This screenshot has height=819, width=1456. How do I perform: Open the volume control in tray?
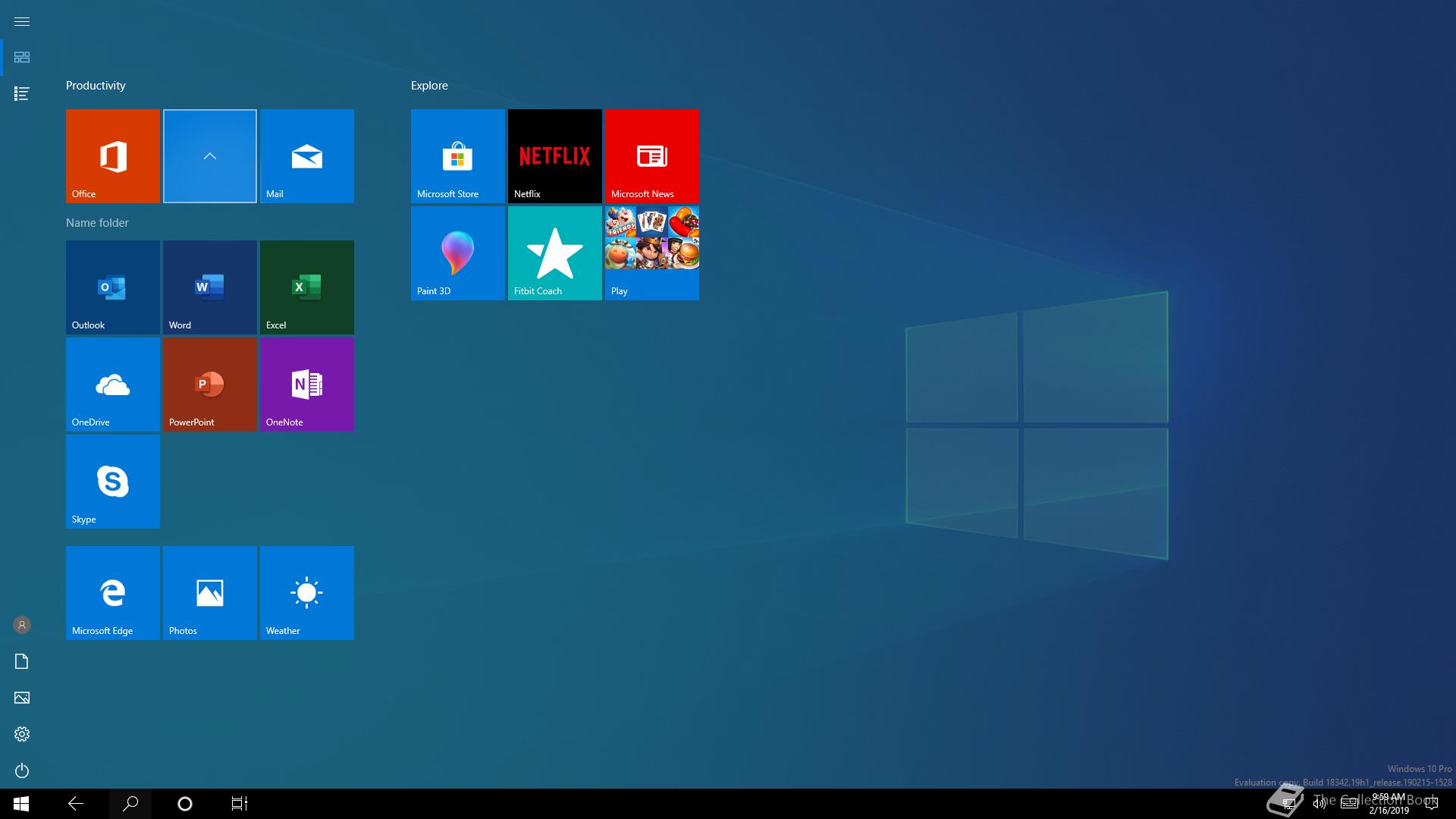click(1319, 804)
